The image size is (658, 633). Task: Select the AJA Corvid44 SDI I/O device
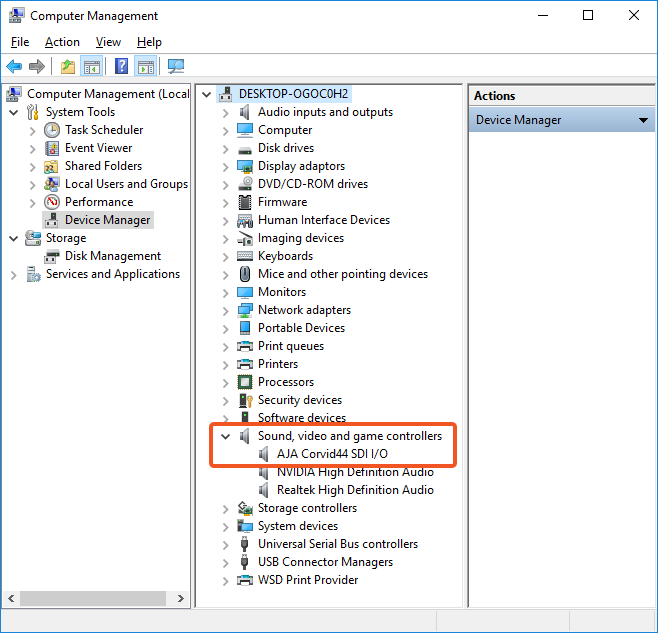tap(332, 454)
